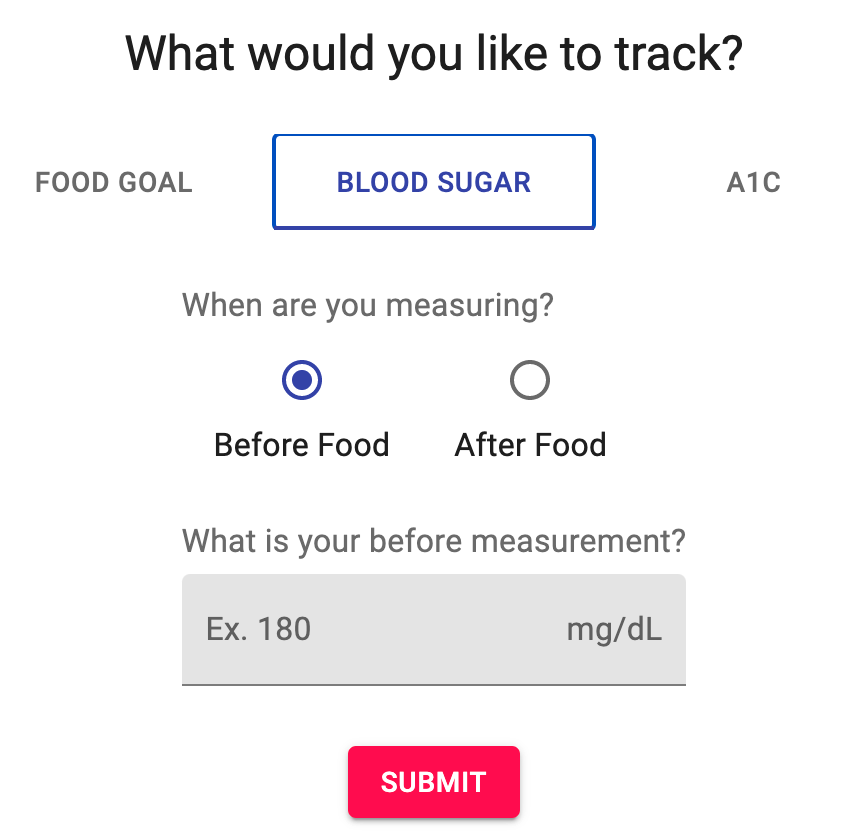This screenshot has height=834, width=860.
Task: Click the What would you like to track heading
Action: [x=434, y=54]
